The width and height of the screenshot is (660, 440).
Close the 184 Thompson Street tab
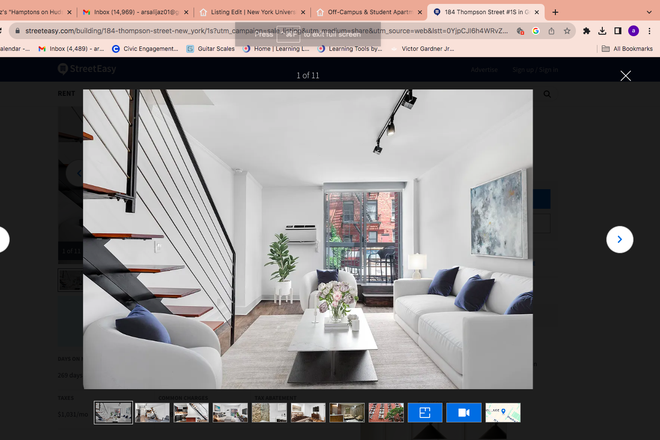(537, 12)
